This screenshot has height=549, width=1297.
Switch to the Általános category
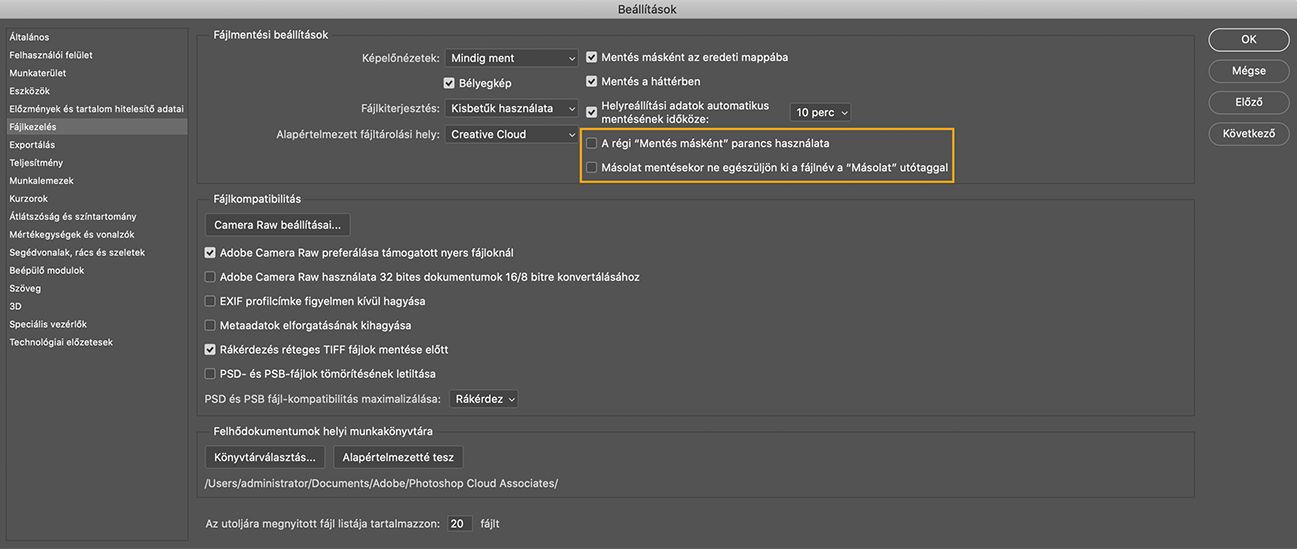[x=29, y=37]
